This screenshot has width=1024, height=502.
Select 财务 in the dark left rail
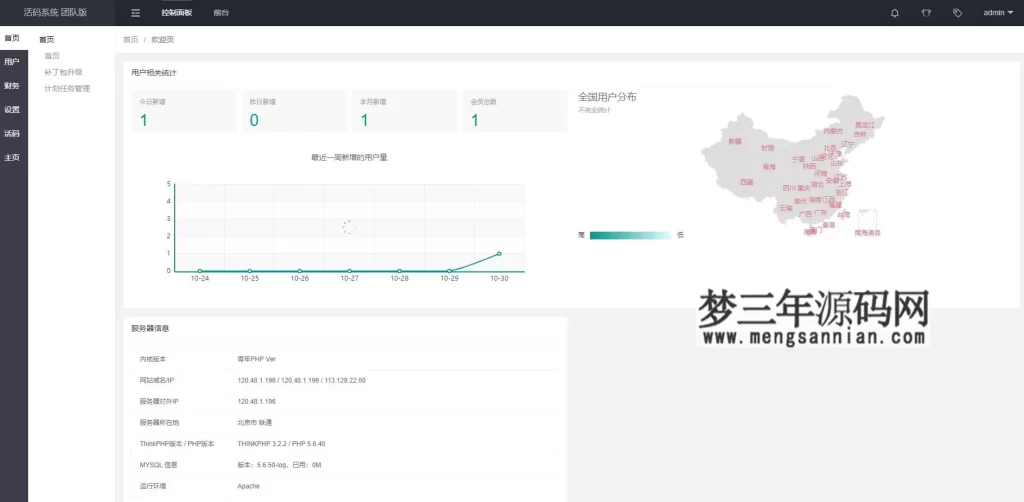pyautogui.click(x=12, y=86)
